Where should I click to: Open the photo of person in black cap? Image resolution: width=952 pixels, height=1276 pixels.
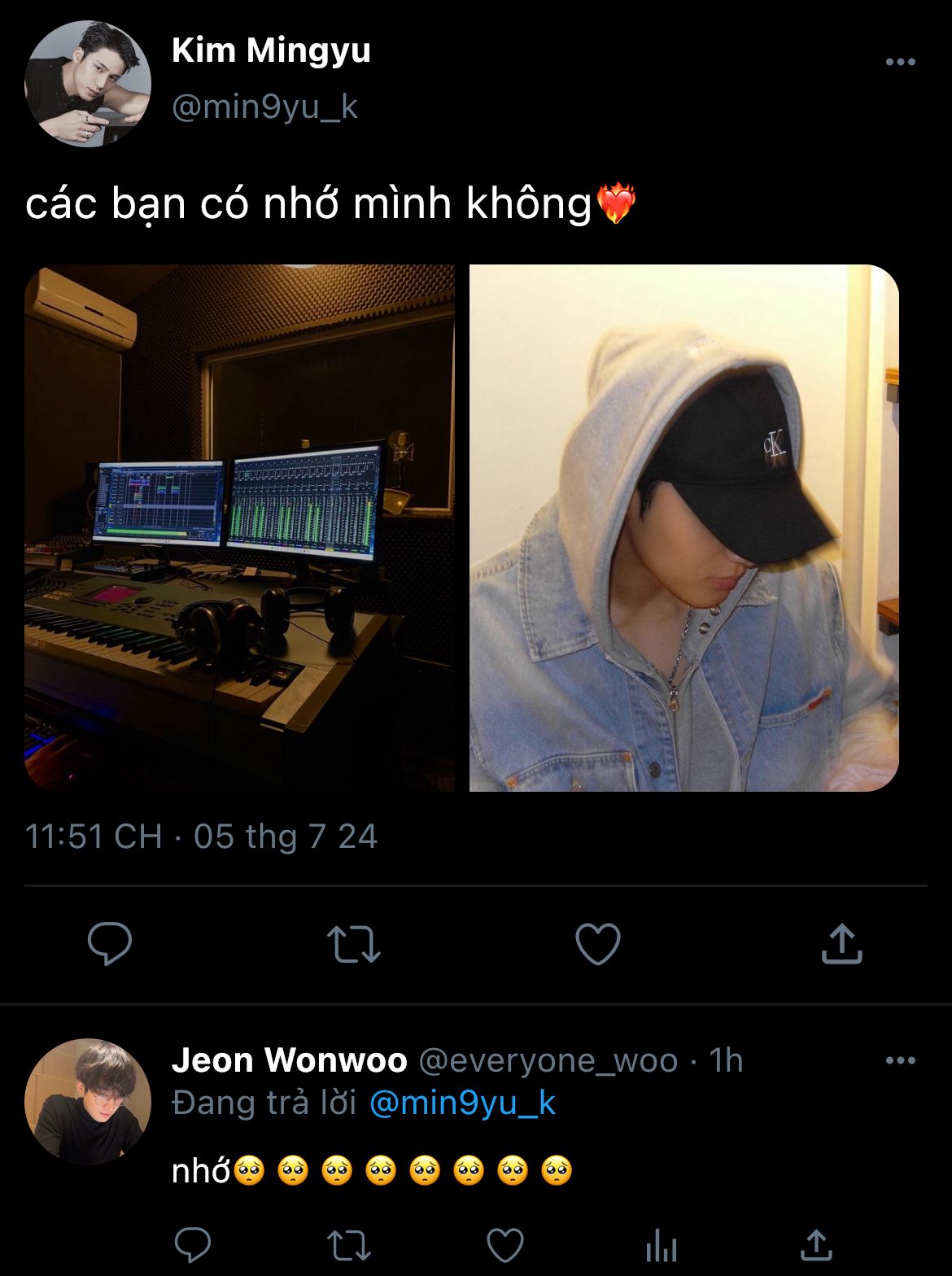coord(684,527)
